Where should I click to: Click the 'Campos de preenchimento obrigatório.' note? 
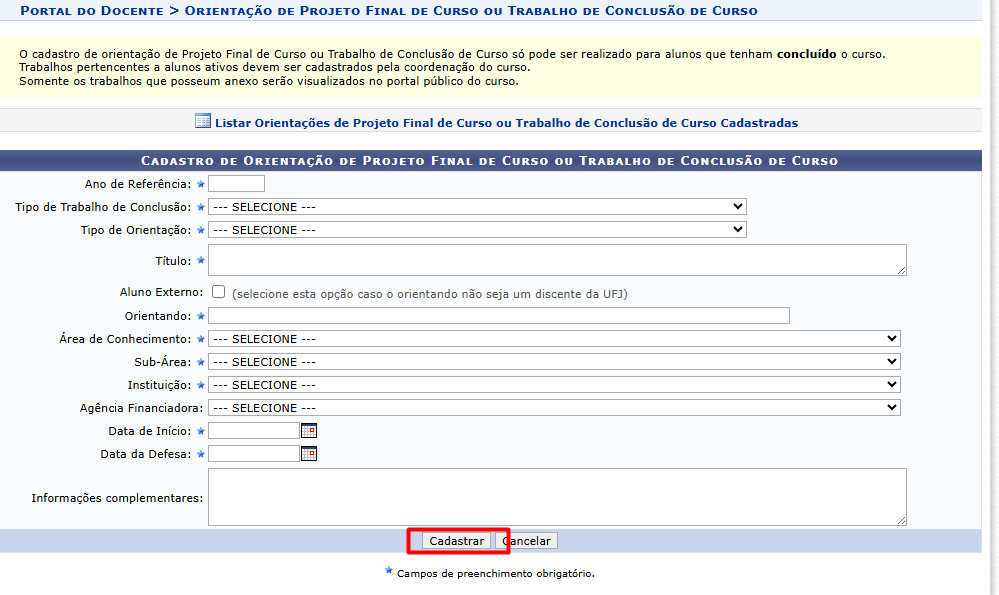[496, 573]
